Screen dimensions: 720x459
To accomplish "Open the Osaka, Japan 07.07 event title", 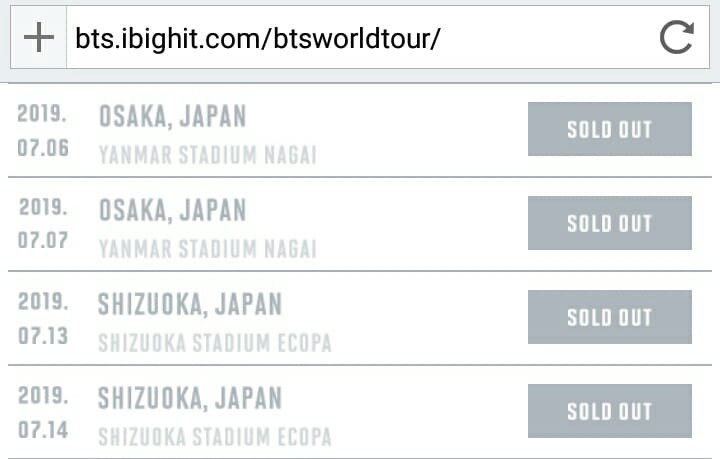I will click(173, 211).
